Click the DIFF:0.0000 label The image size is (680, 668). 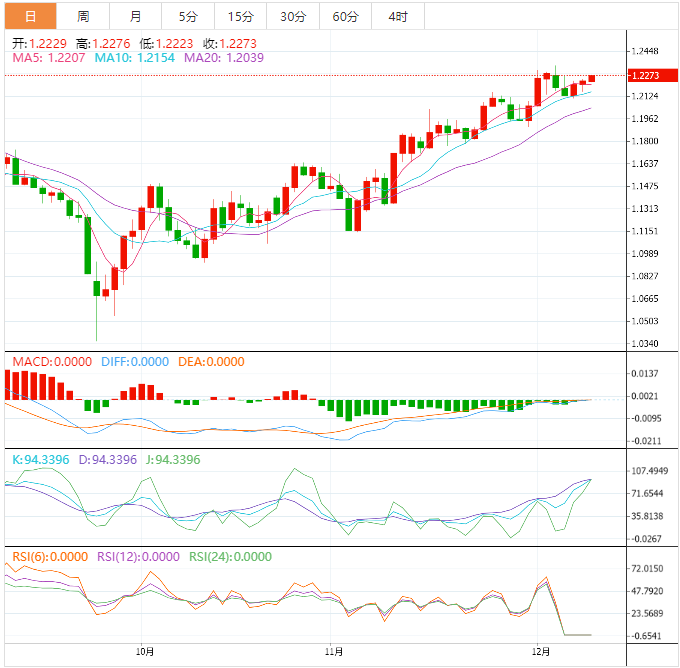coord(135,361)
